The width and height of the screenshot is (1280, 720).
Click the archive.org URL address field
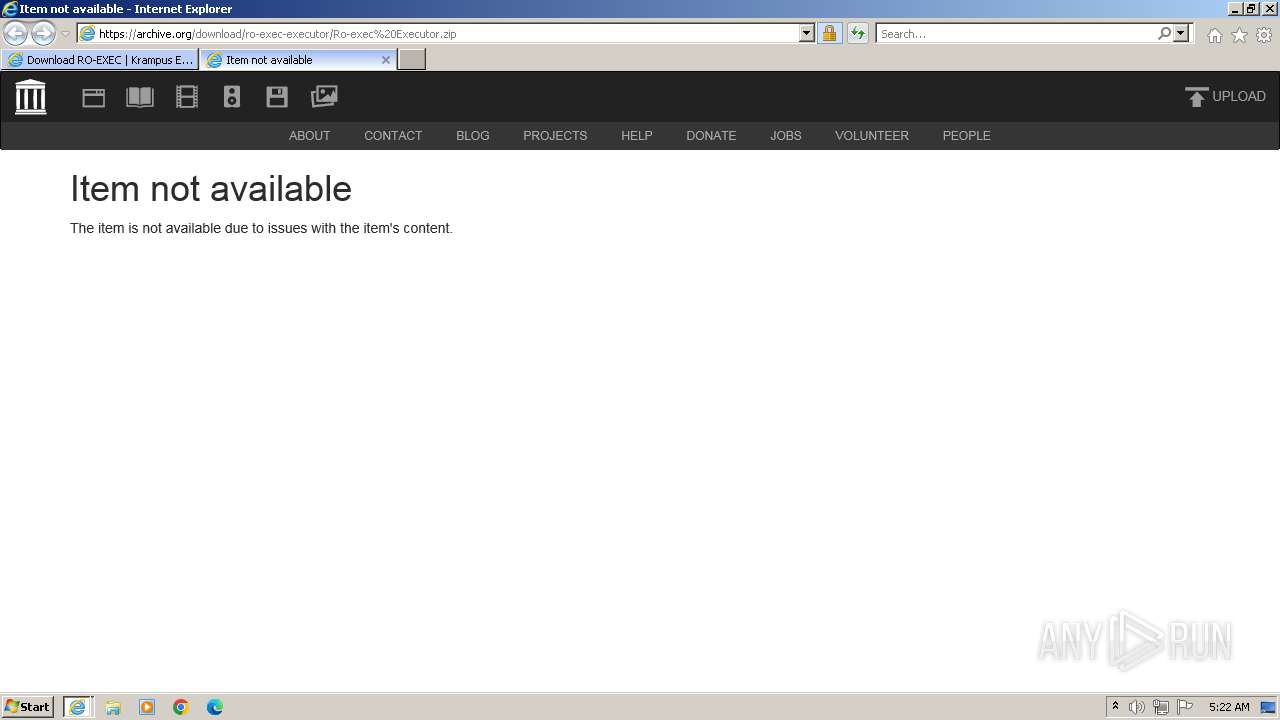[440, 33]
